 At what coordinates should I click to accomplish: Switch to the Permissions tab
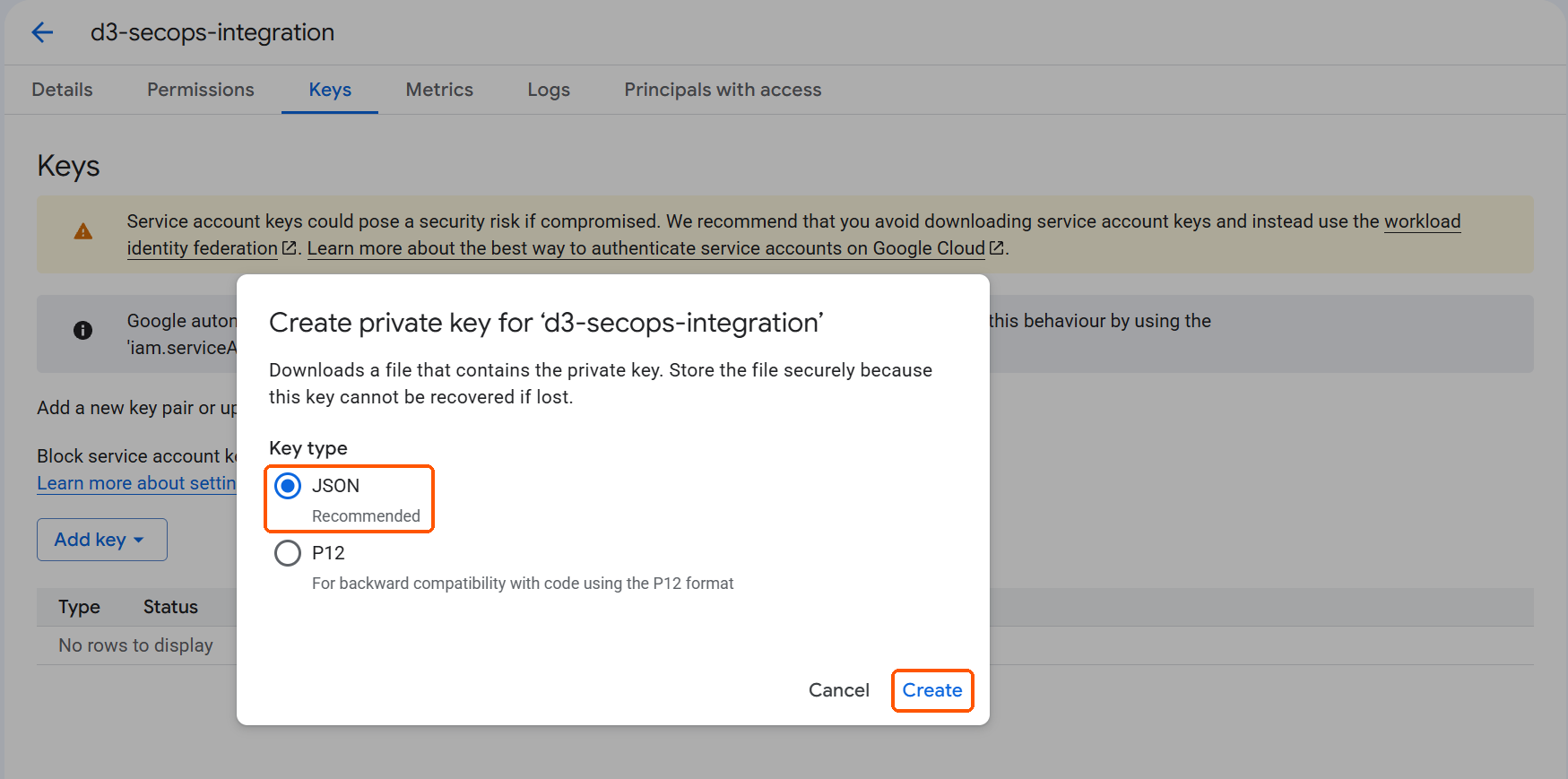[201, 90]
